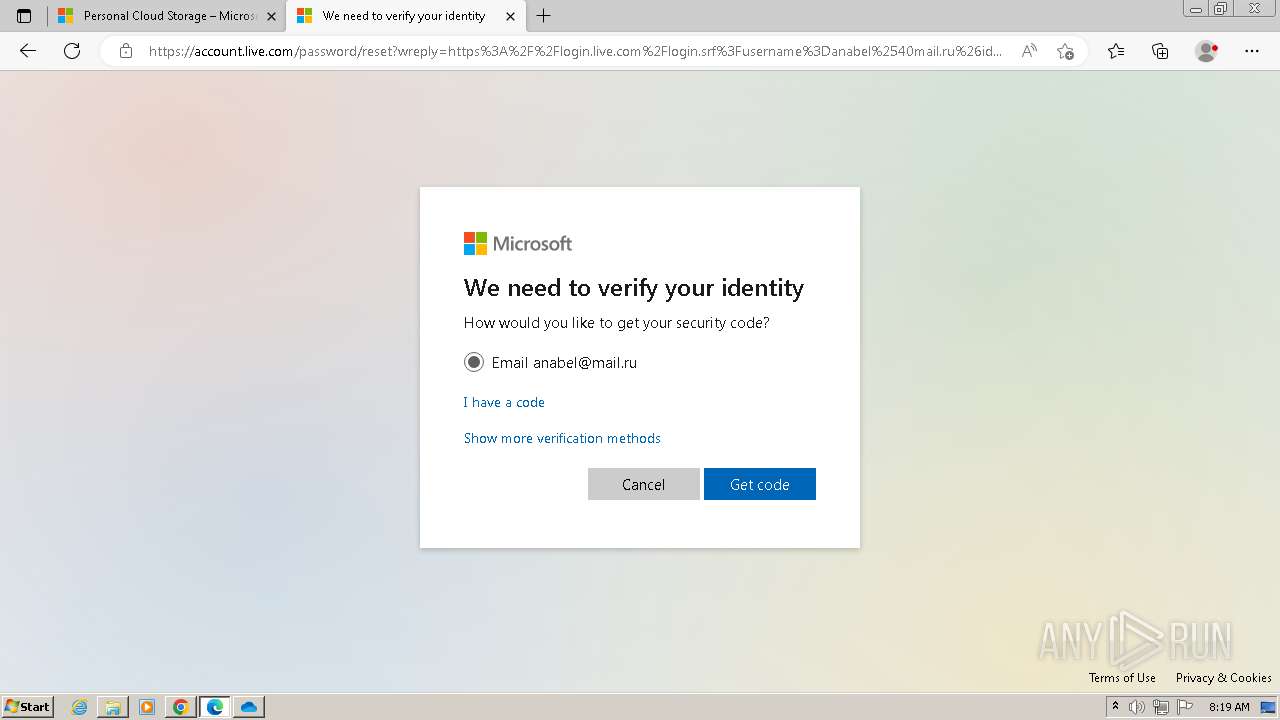The height and width of the screenshot is (720, 1280).
Task: Launch Google Chrome from taskbar
Action: (x=181, y=707)
